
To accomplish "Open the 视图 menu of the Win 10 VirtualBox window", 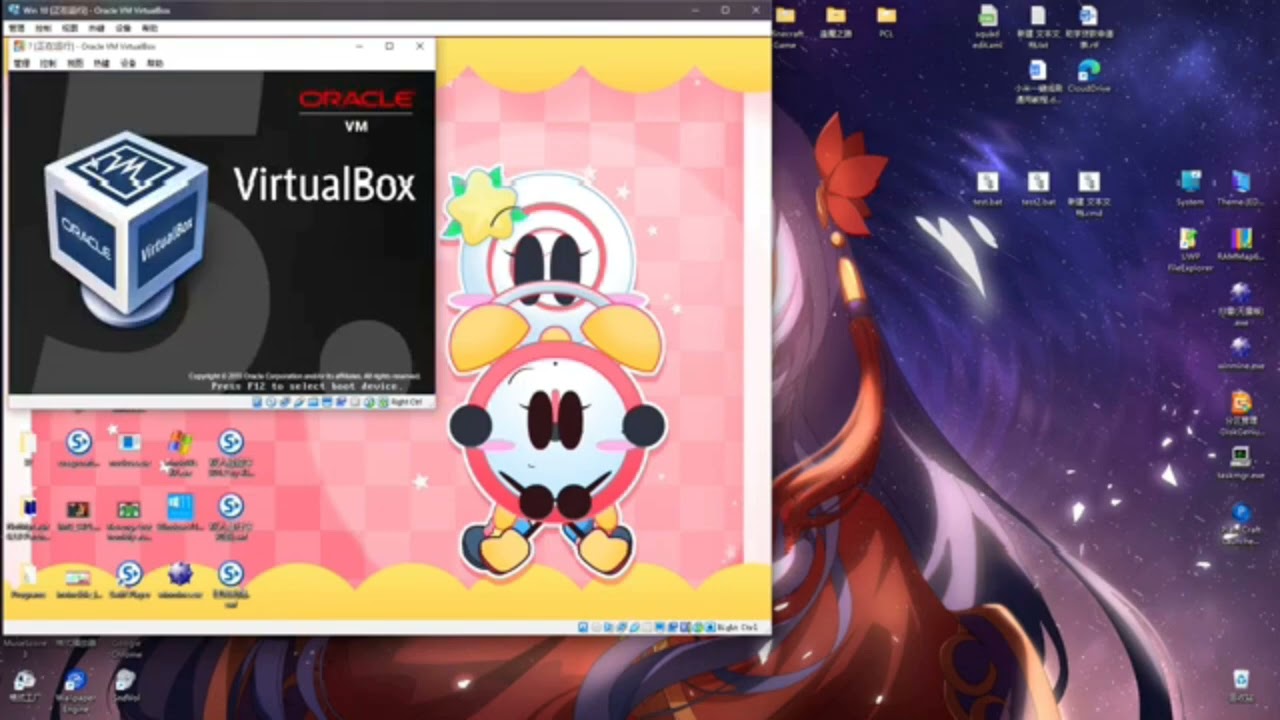I will tap(70, 28).
